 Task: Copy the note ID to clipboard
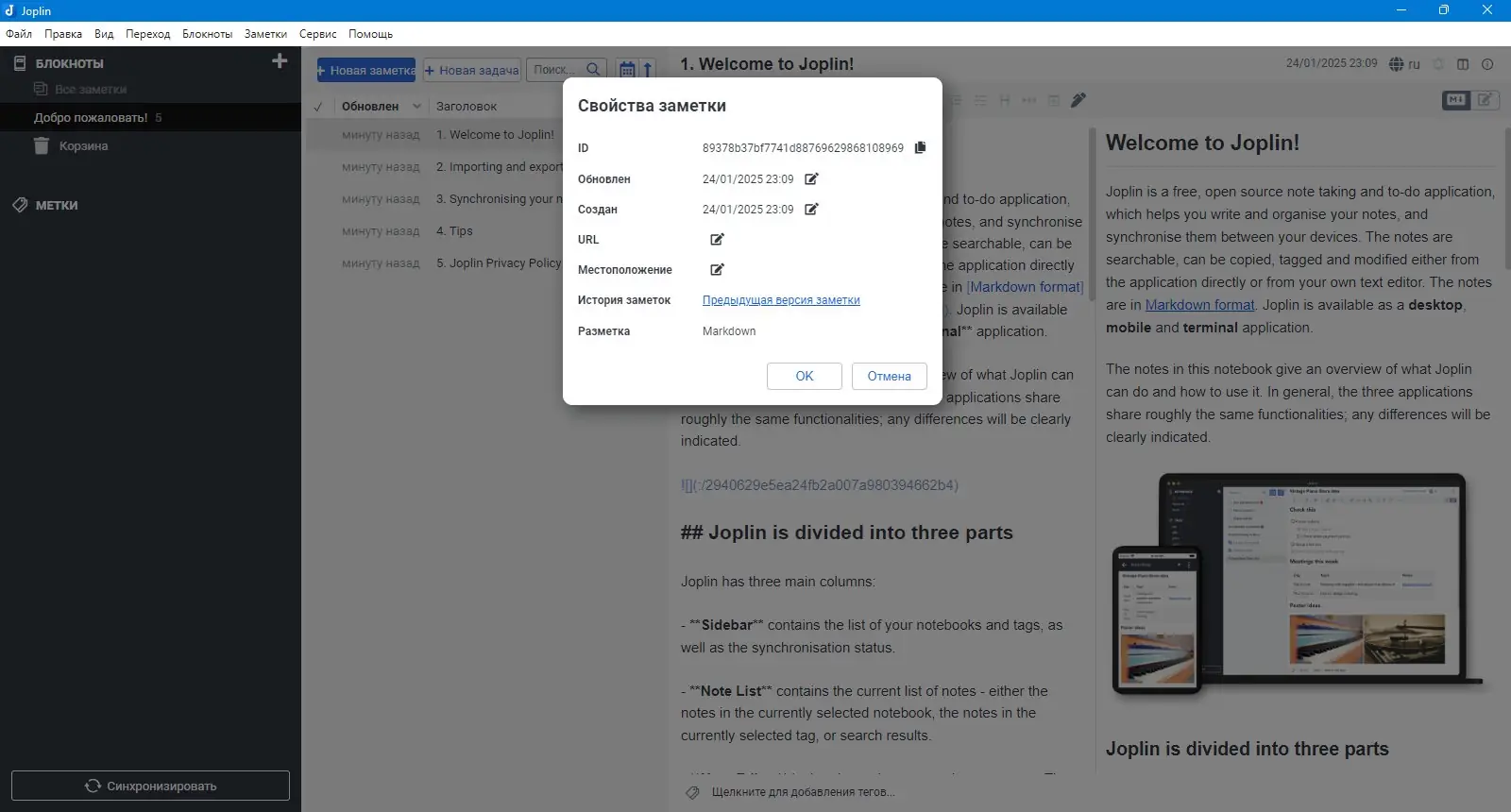click(921, 147)
